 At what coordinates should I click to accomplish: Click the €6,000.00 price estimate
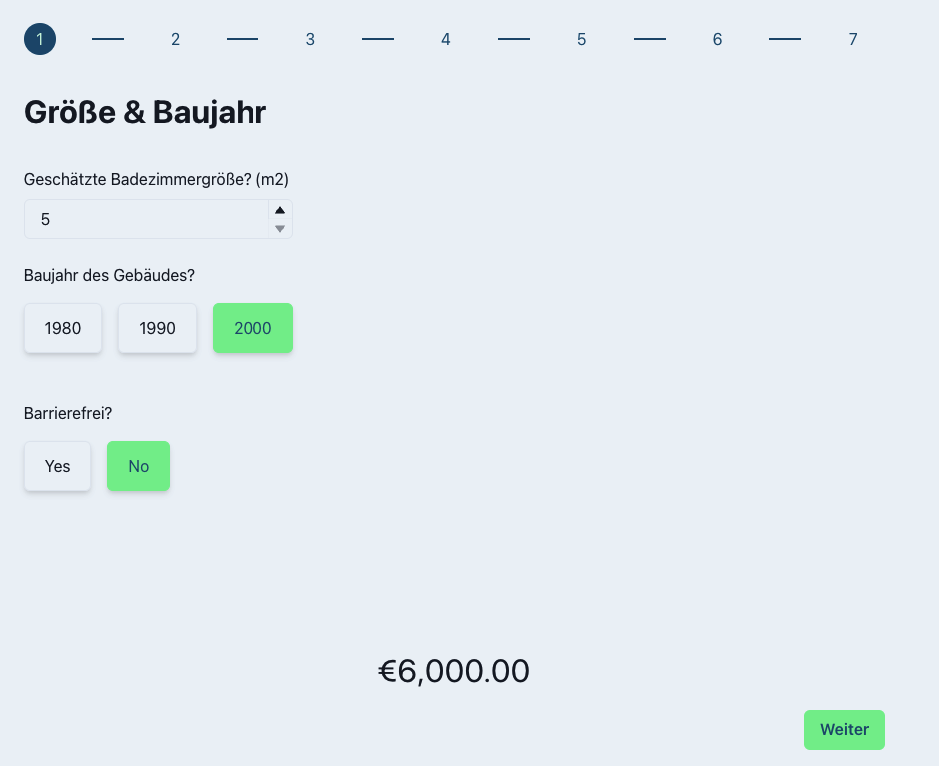click(454, 671)
